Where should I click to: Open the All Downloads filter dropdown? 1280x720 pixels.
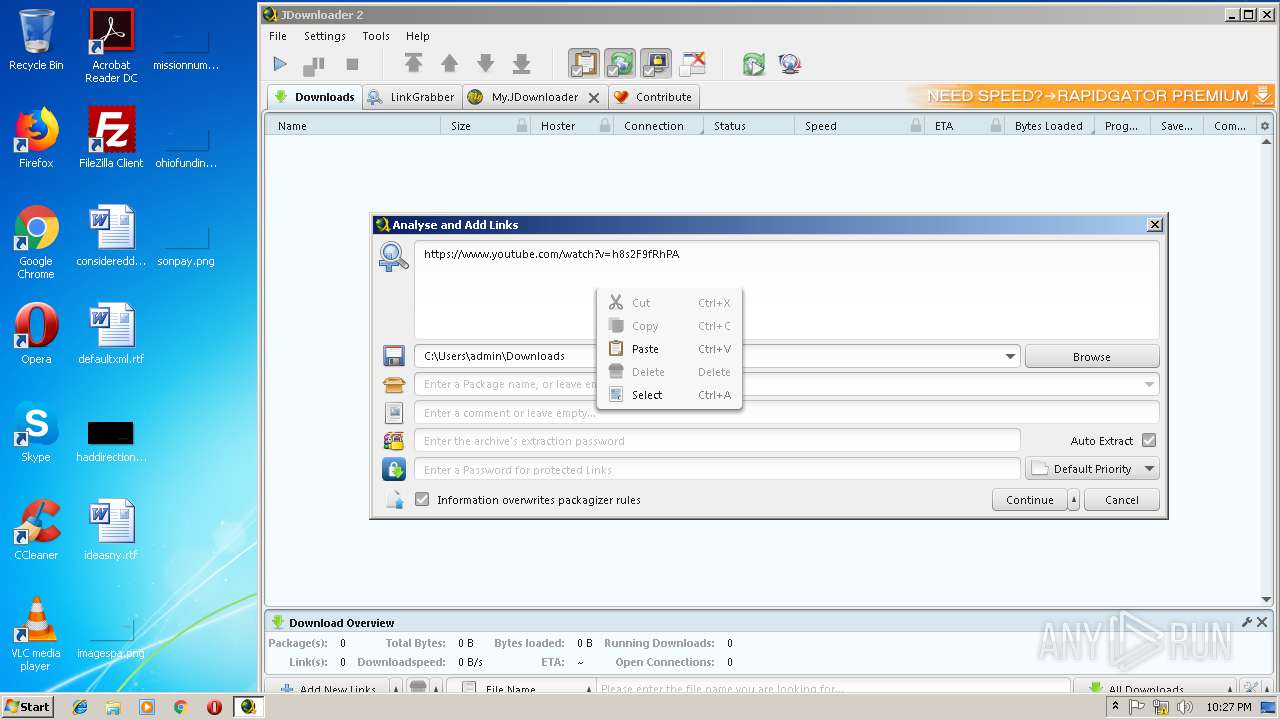coord(1155,689)
